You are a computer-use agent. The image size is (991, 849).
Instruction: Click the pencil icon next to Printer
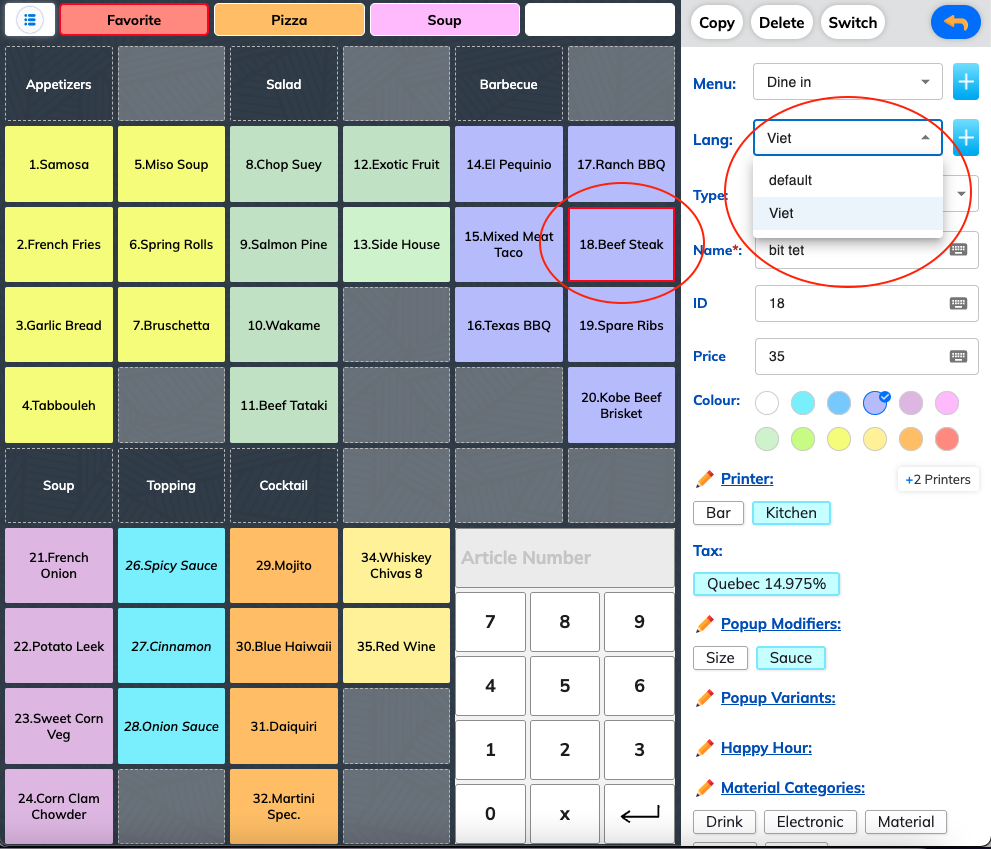pyautogui.click(x=704, y=479)
